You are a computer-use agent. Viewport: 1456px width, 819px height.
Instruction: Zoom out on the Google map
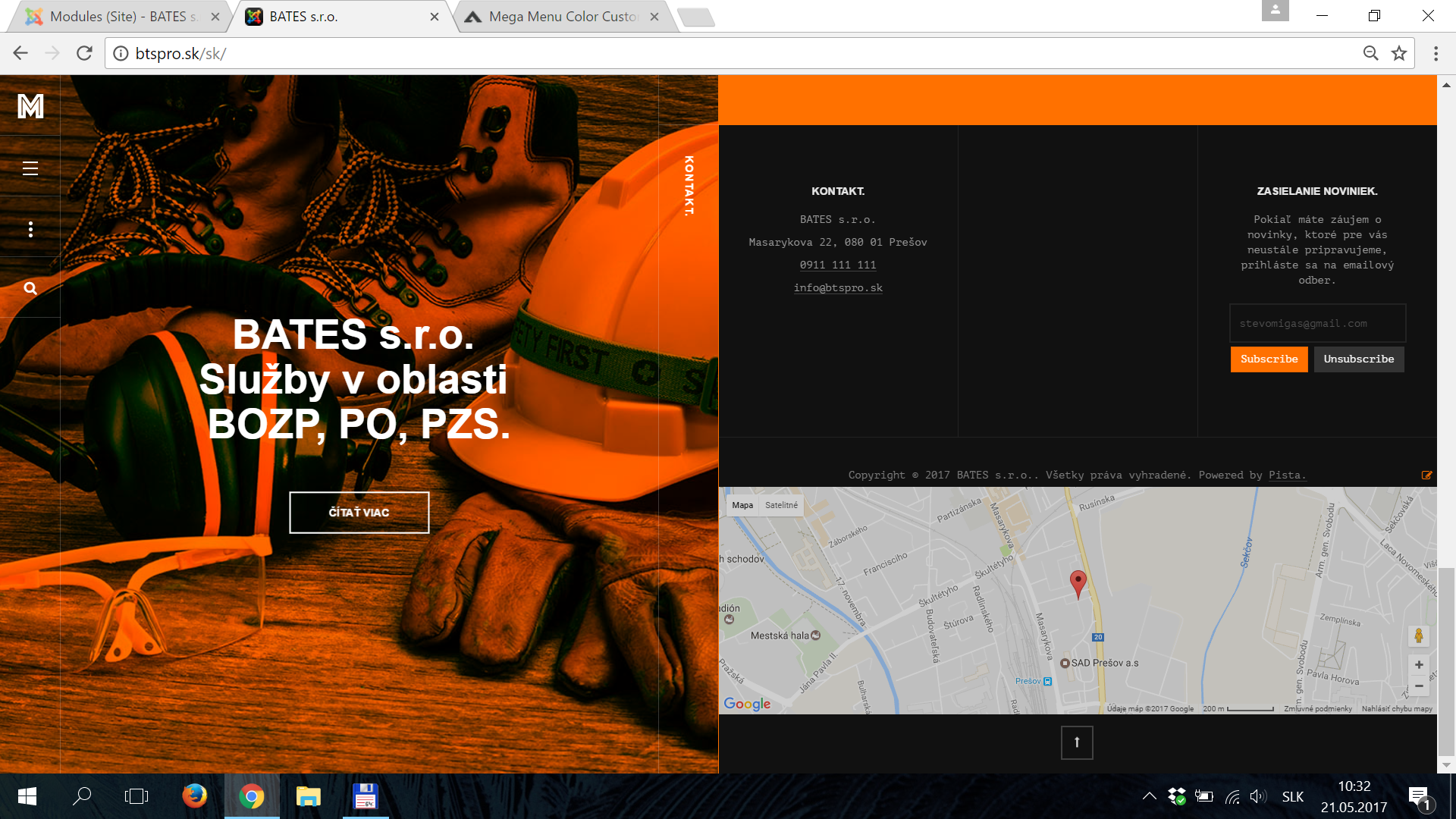1419,686
